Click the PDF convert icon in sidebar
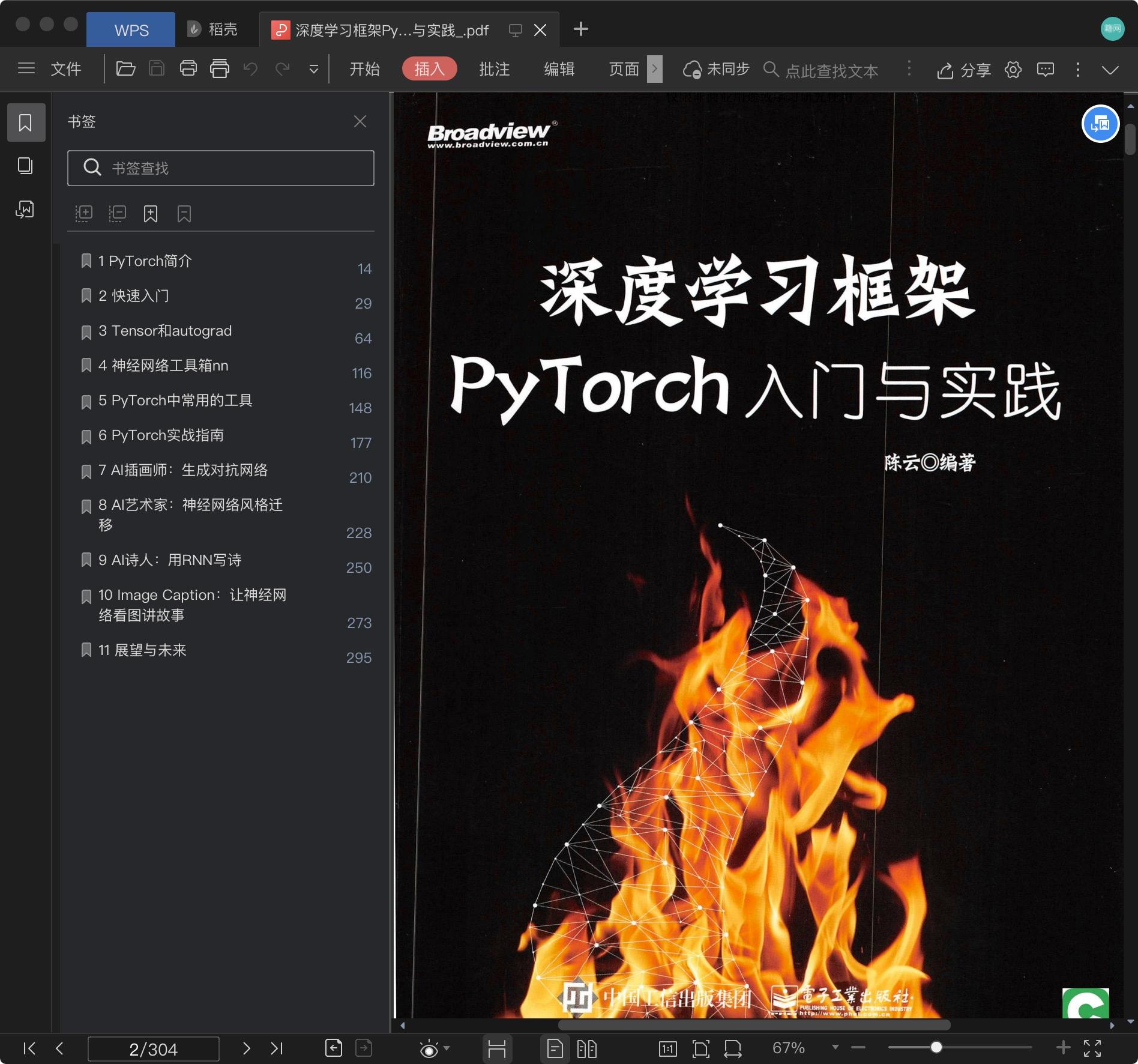This screenshot has width=1138, height=1064. 25,209
